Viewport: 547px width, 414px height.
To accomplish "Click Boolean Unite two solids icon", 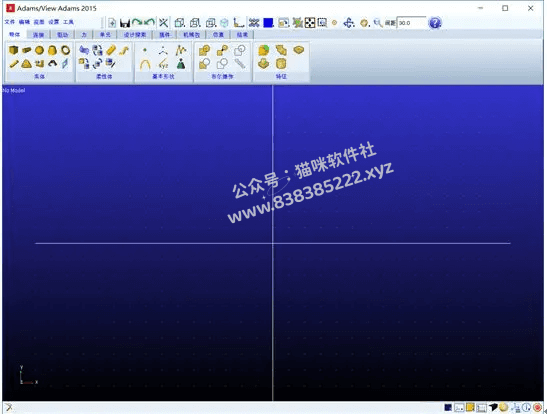I will click(204, 51).
